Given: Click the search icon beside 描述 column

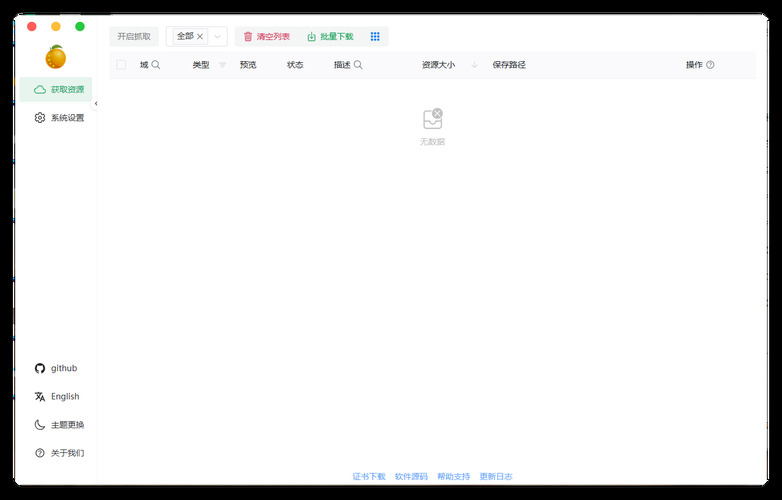Looking at the screenshot, I should [358, 65].
